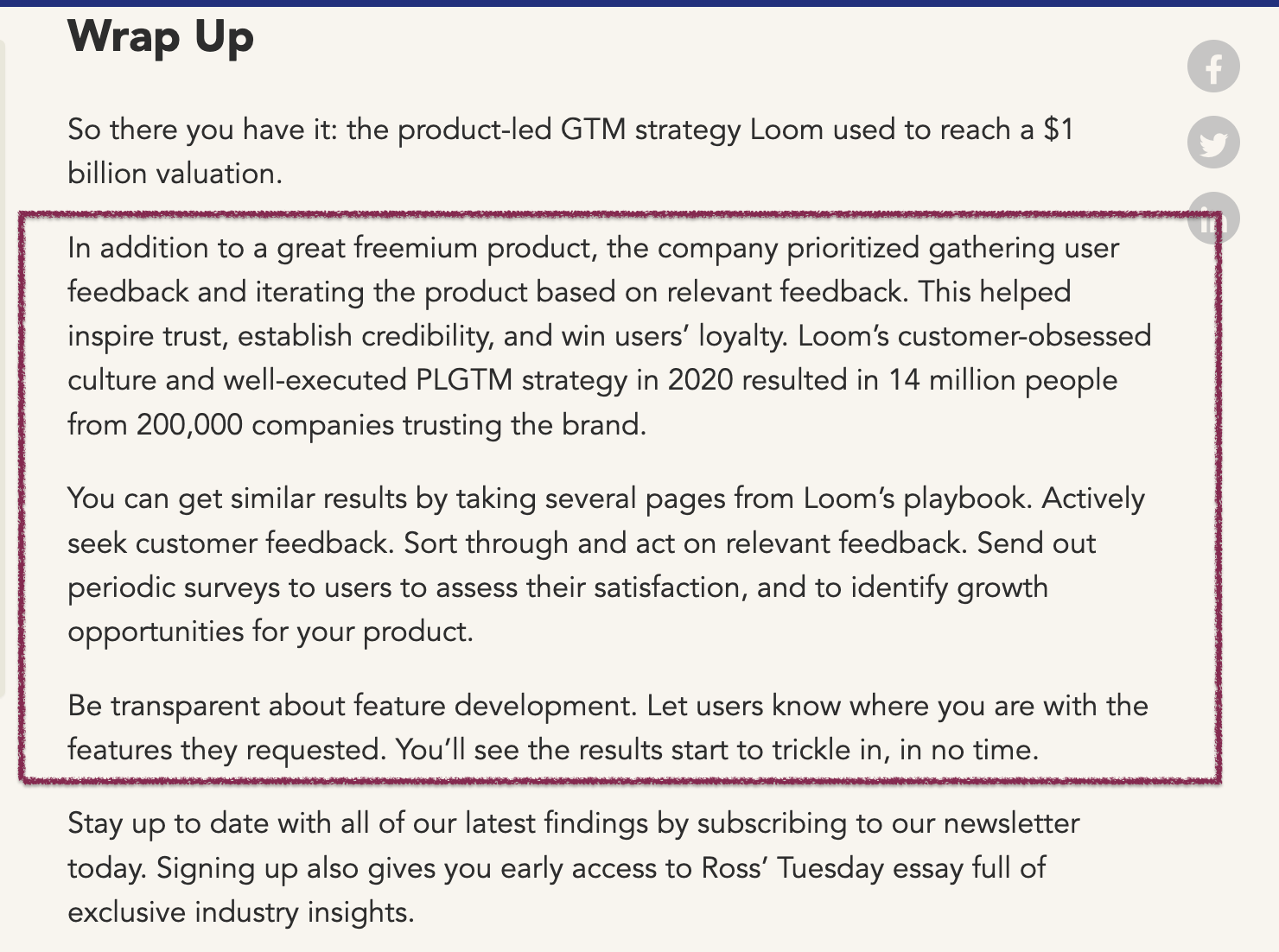The image size is (1279, 952).
Task: Click the phrase "features they requested"
Action: [x=226, y=750]
